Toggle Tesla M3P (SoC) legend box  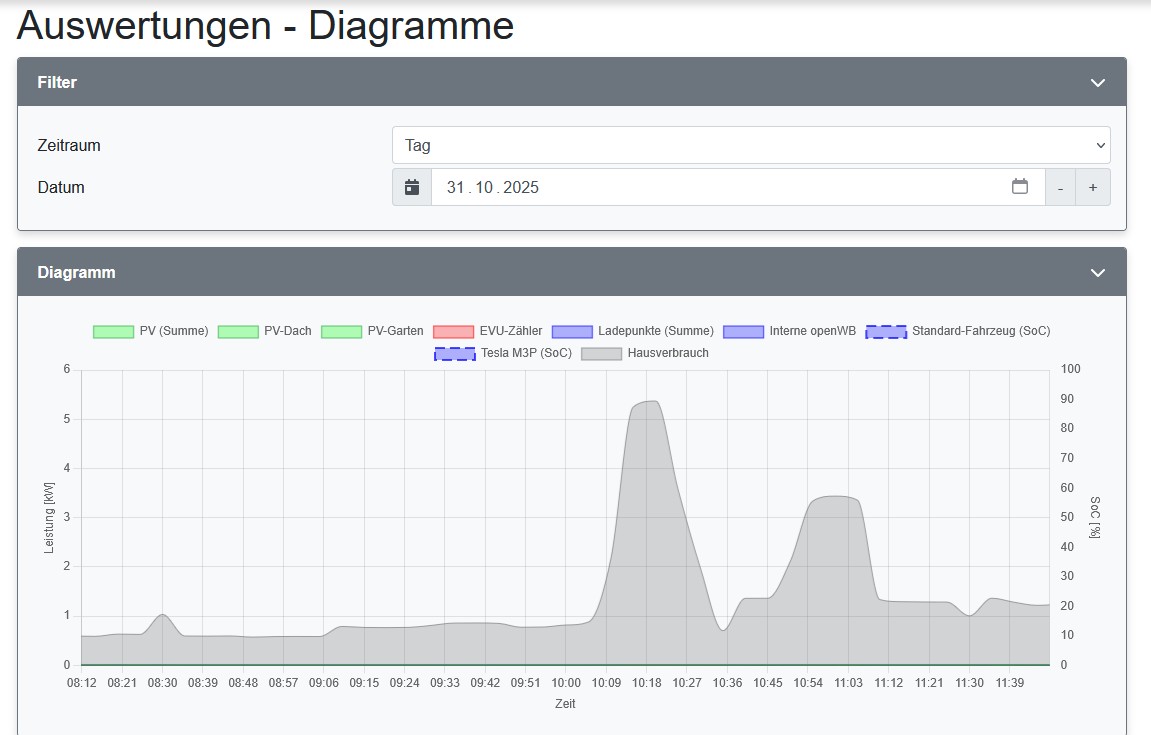tap(454, 353)
